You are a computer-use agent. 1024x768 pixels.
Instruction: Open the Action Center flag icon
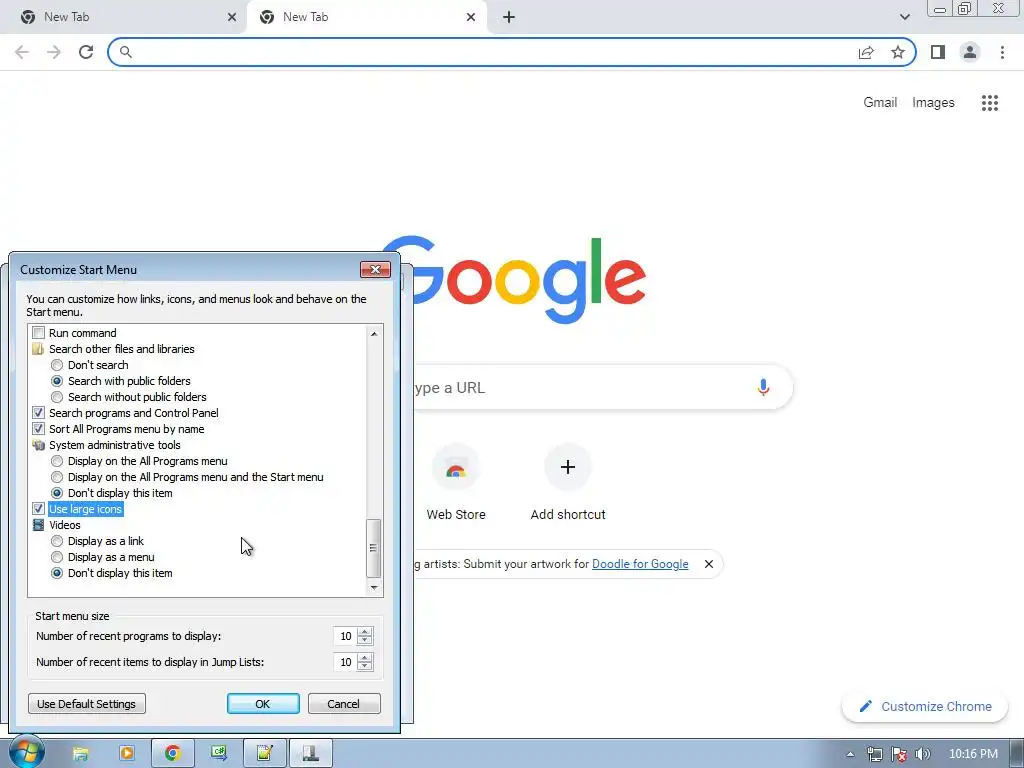[x=899, y=754]
